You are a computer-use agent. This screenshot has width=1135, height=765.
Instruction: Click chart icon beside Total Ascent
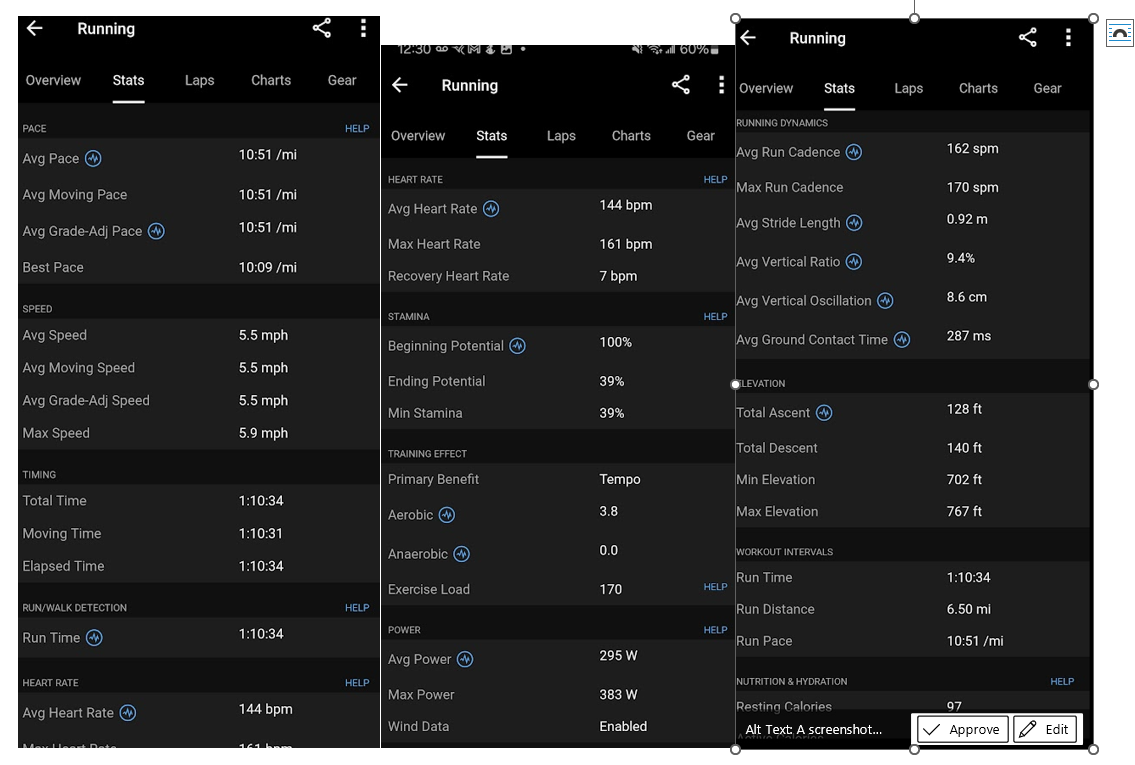(x=824, y=413)
